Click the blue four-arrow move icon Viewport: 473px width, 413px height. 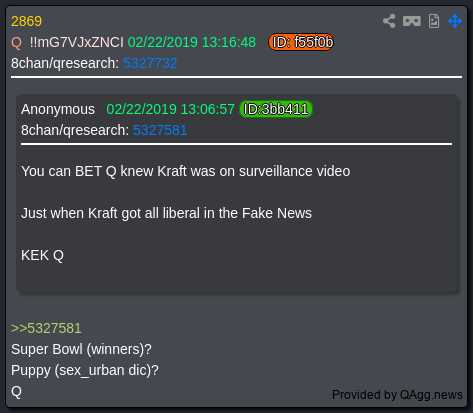click(455, 21)
